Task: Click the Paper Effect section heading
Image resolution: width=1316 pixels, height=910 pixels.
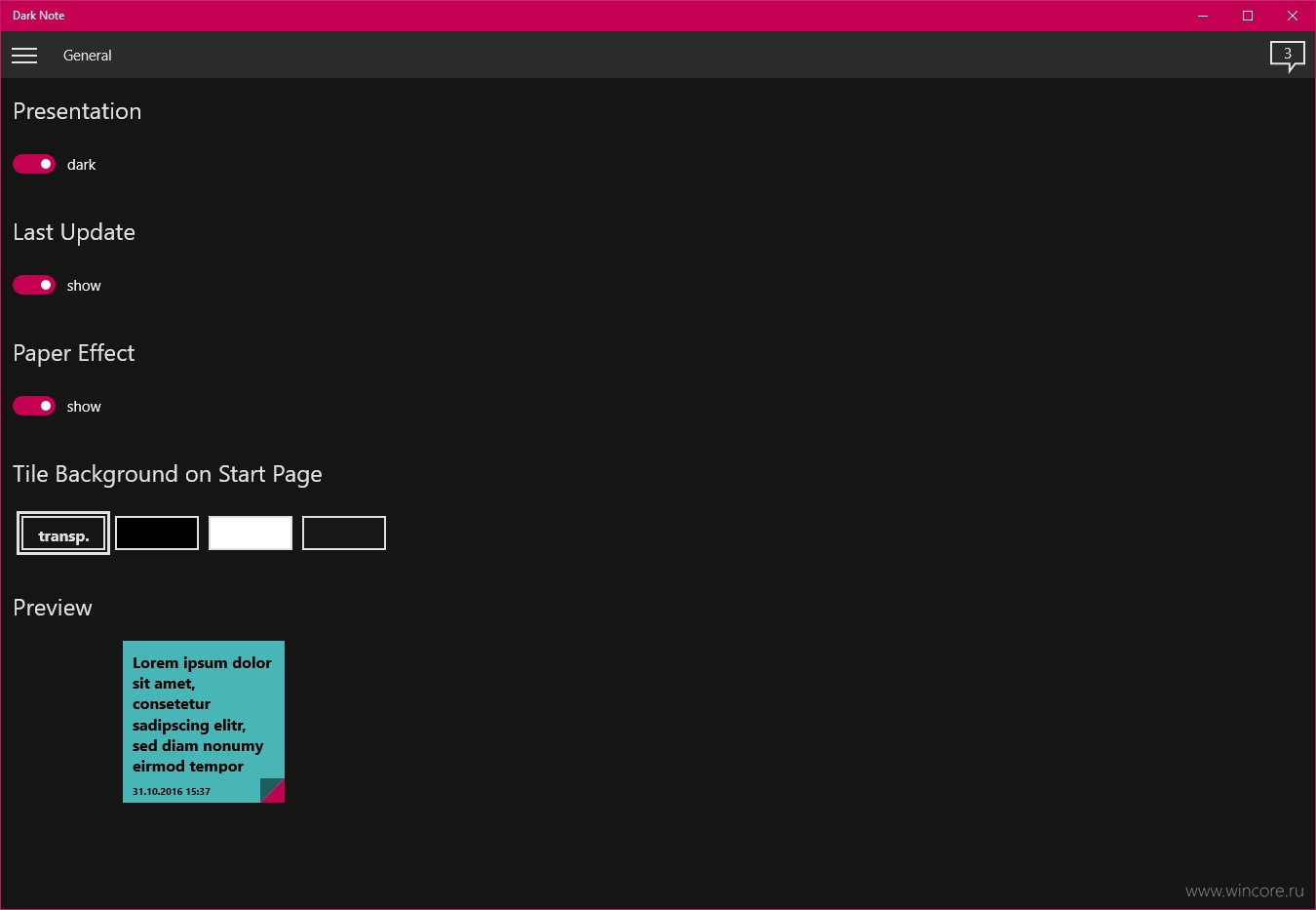Action: (74, 353)
